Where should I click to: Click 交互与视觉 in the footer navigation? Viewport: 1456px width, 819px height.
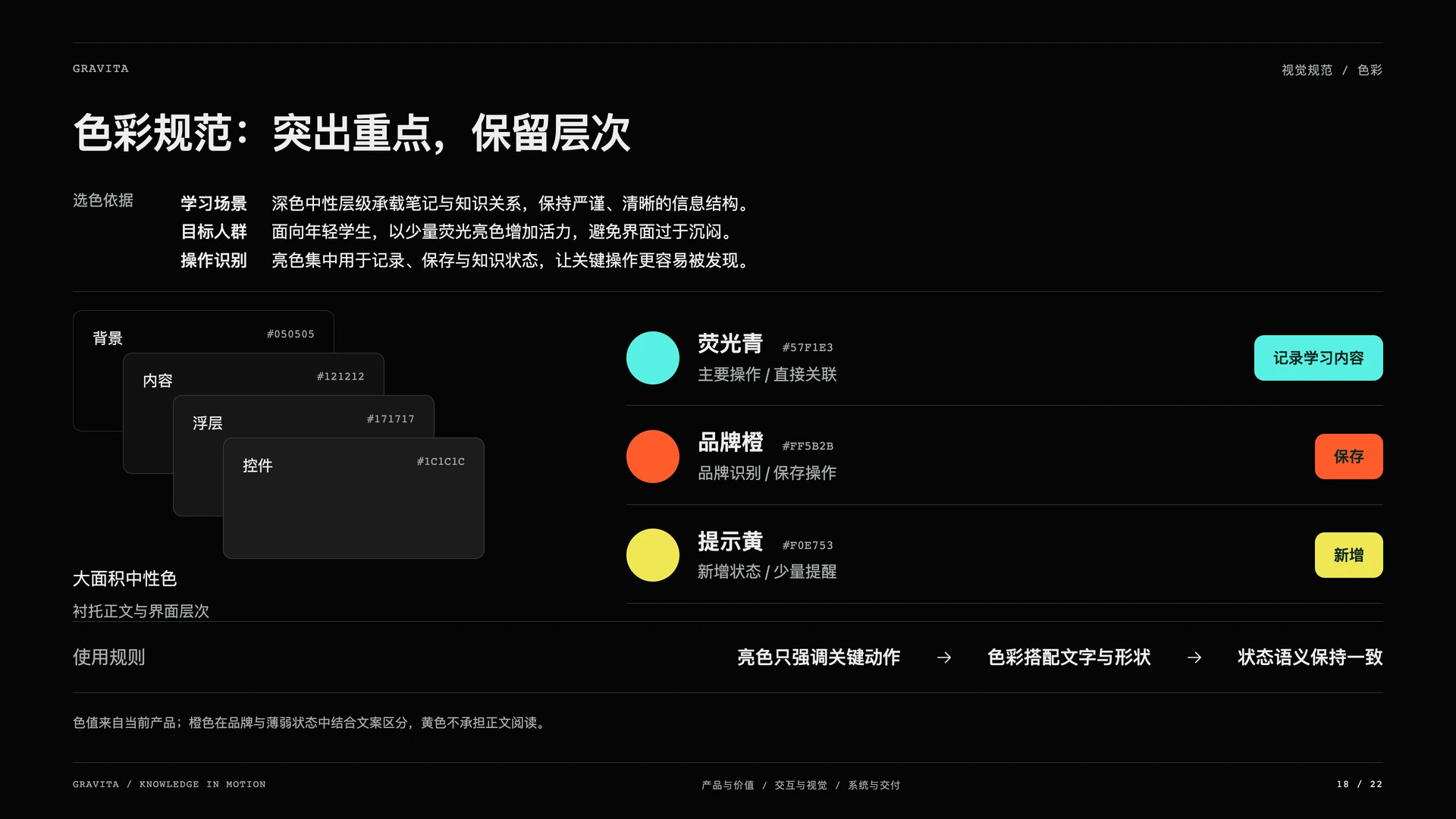(801, 785)
